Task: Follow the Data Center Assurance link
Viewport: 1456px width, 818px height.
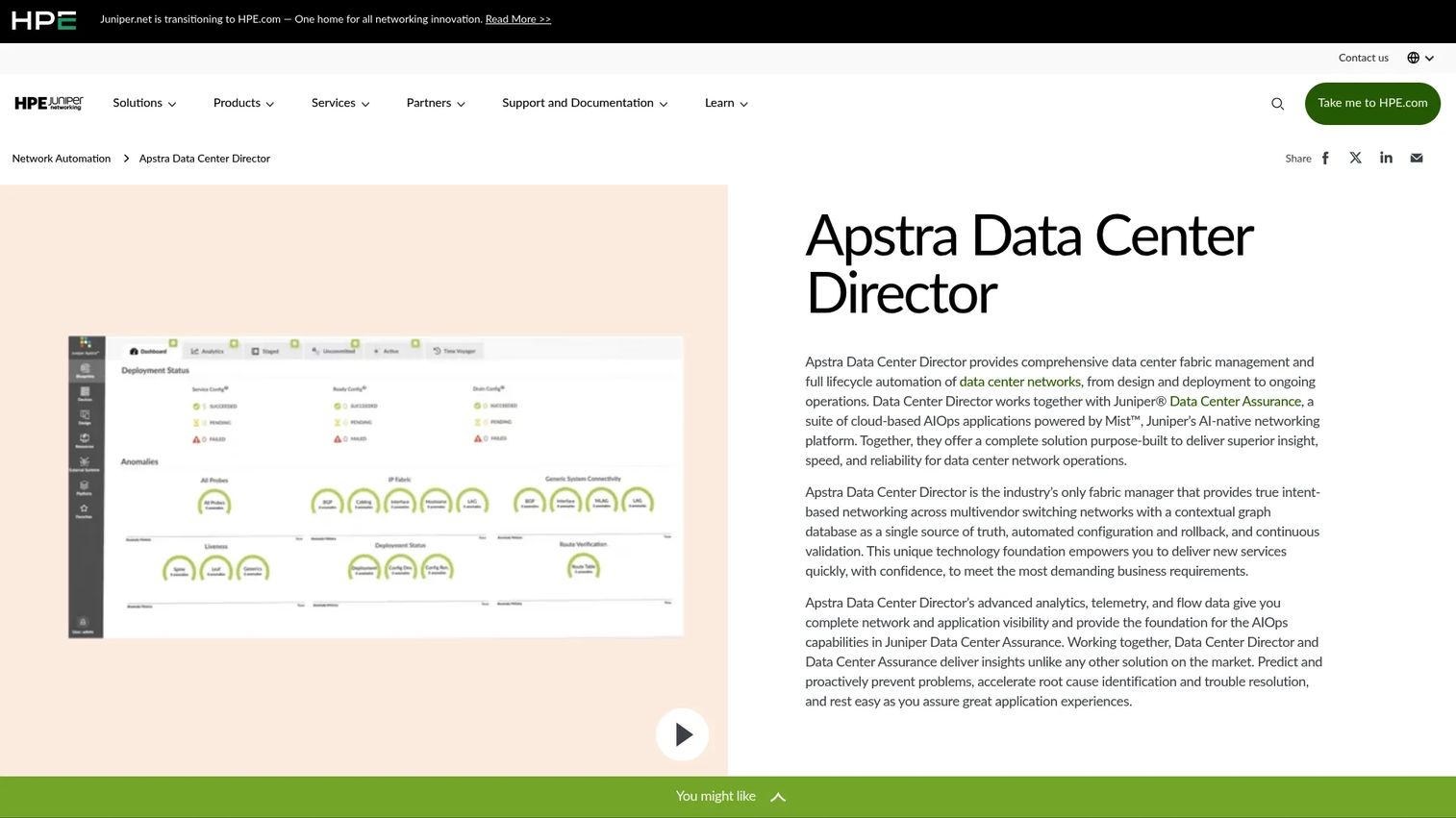Action: 1235,401
